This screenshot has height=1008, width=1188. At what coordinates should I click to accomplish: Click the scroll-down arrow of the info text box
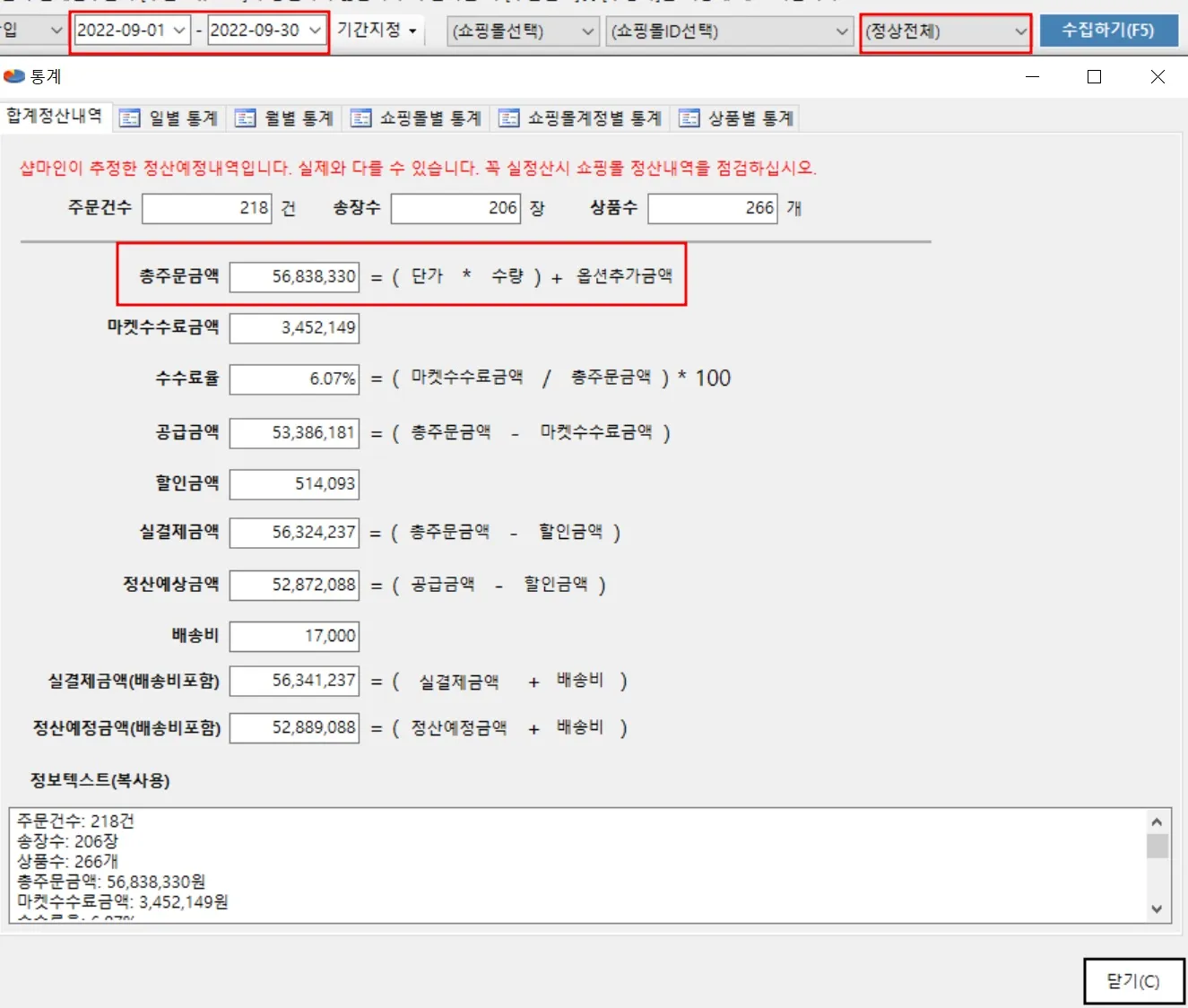pyautogui.click(x=1156, y=908)
